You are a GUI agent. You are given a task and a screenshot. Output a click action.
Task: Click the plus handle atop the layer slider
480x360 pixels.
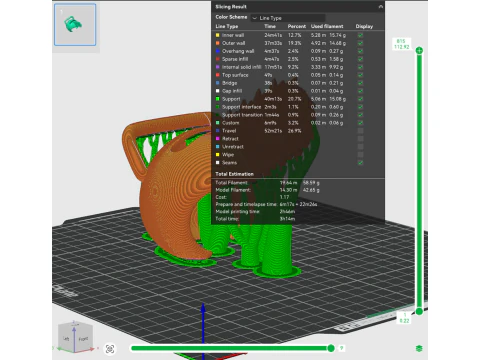coord(419,51)
